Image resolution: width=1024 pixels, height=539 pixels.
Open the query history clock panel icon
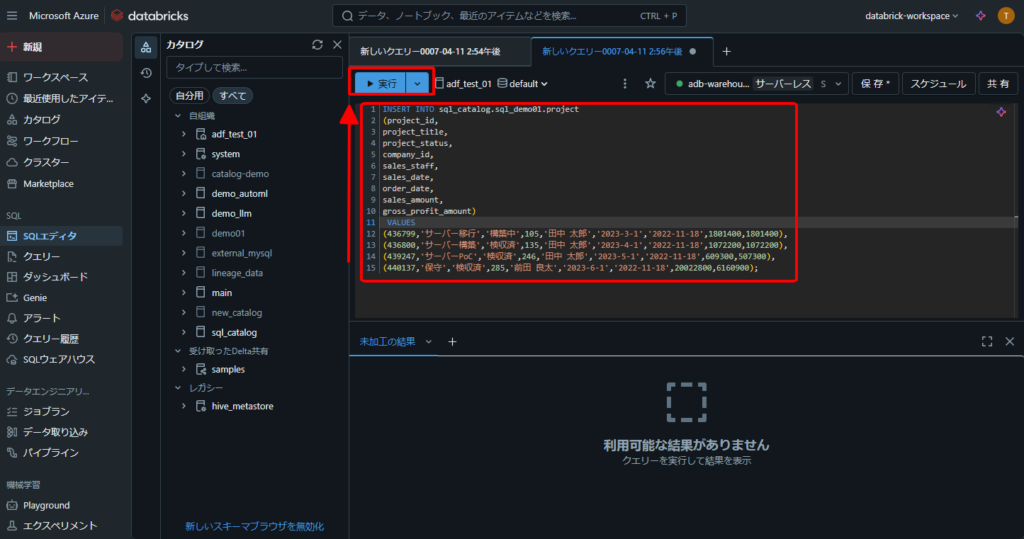[146, 73]
